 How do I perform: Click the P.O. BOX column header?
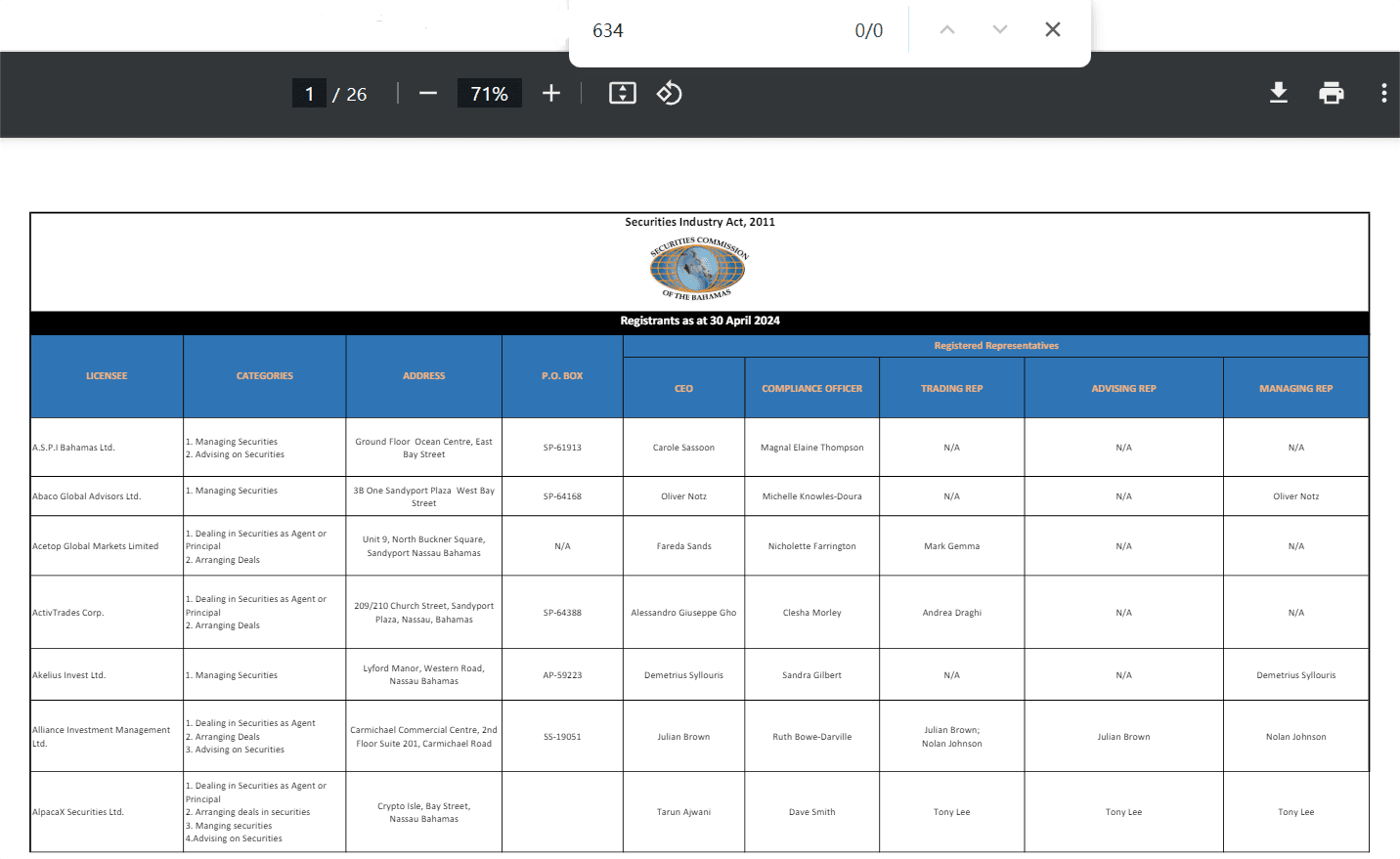(x=562, y=376)
